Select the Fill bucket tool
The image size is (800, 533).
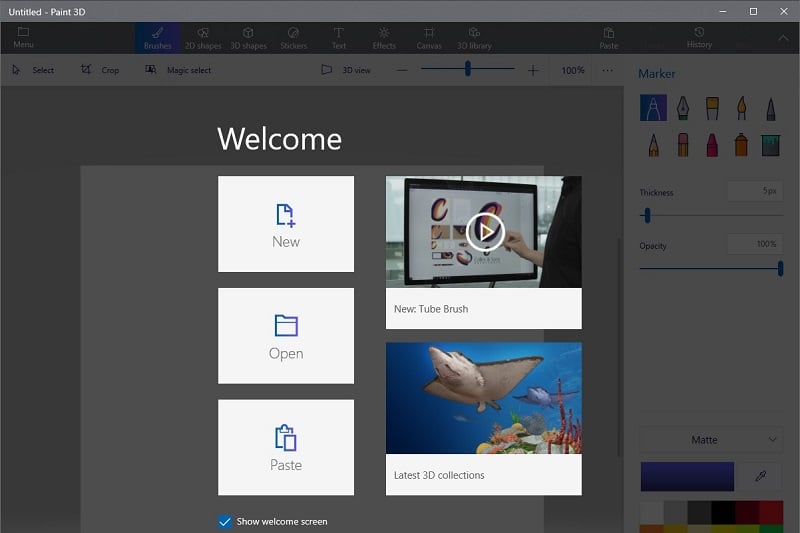pyautogui.click(x=770, y=145)
